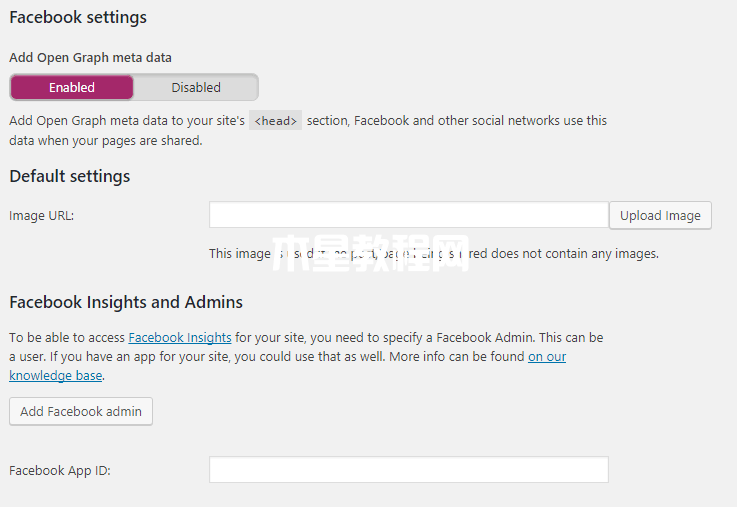The width and height of the screenshot is (737, 507).
Task: Click the "Add Open Graph meta data" label
Action: coord(90,57)
